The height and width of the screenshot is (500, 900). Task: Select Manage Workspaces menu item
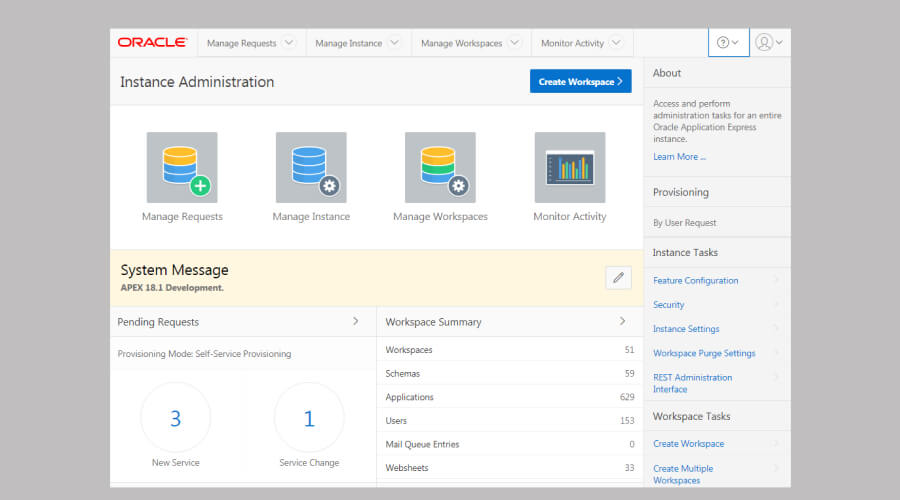pos(461,43)
